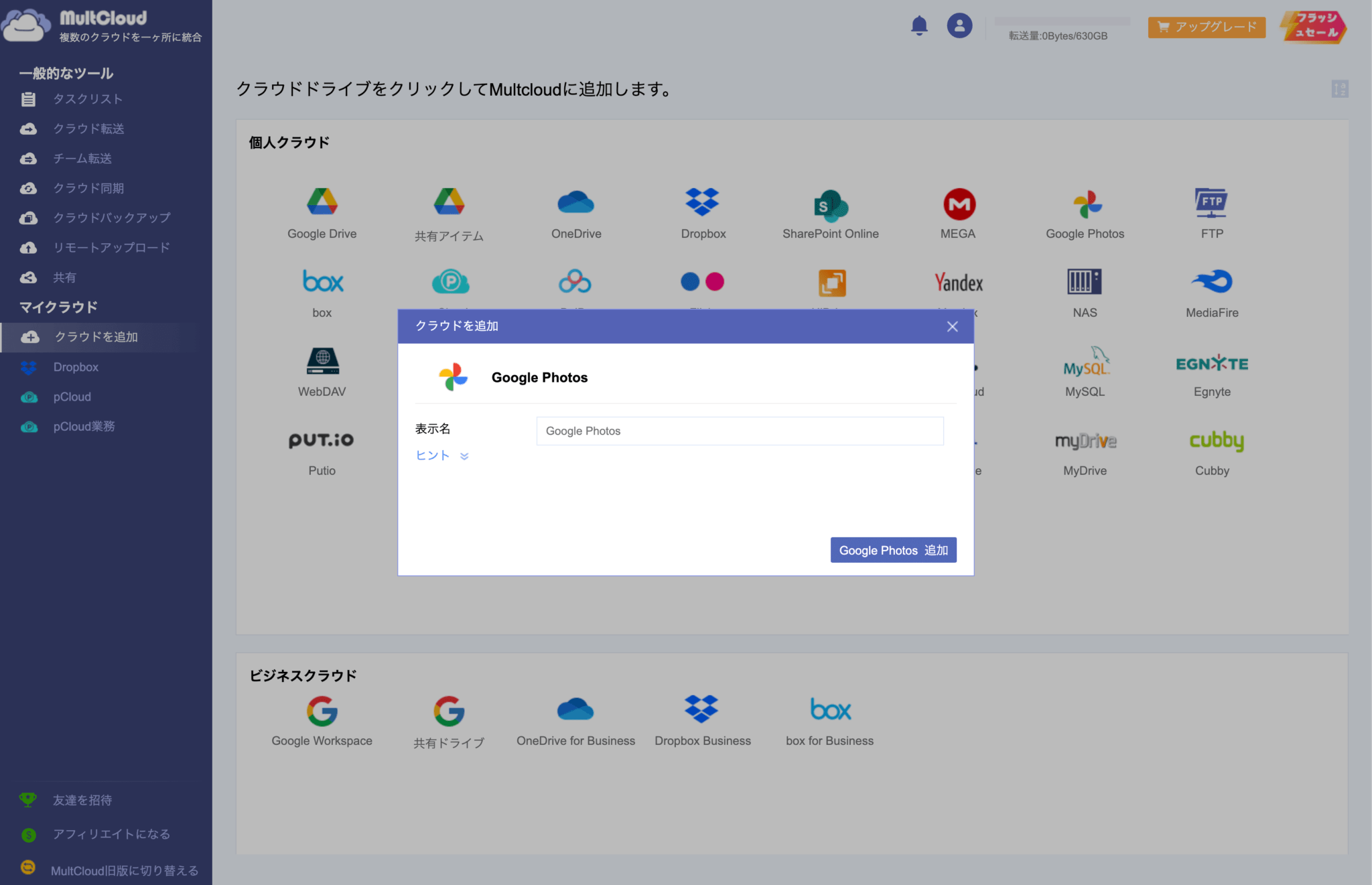The width and height of the screenshot is (1372, 885).
Task: Choose the Putio cloud icon
Action: (322, 441)
